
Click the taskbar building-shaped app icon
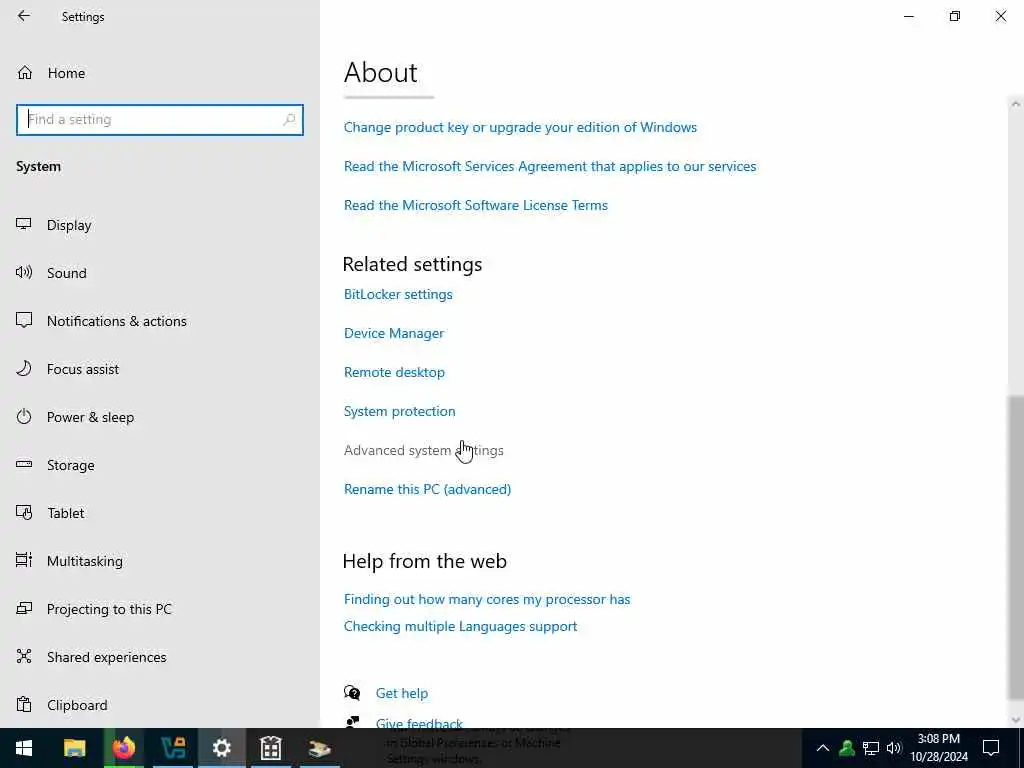[270, 748]
